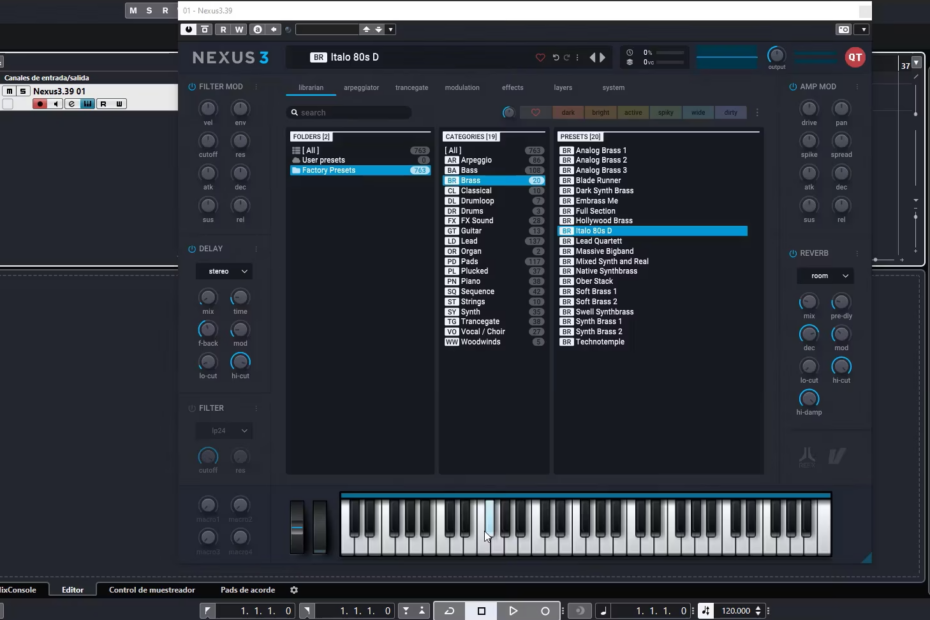Click the plugin snapshot camera icon
This screenshot has width=930, height=620.
[843, 29]
